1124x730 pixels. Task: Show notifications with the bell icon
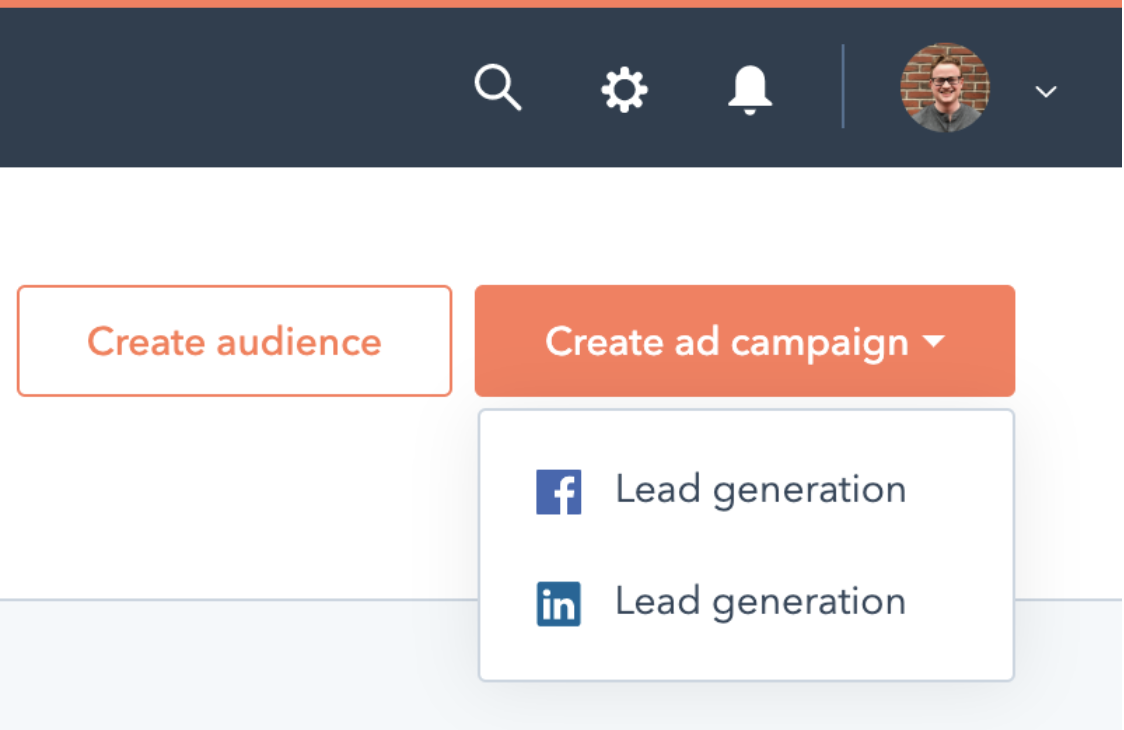(750, 90)
